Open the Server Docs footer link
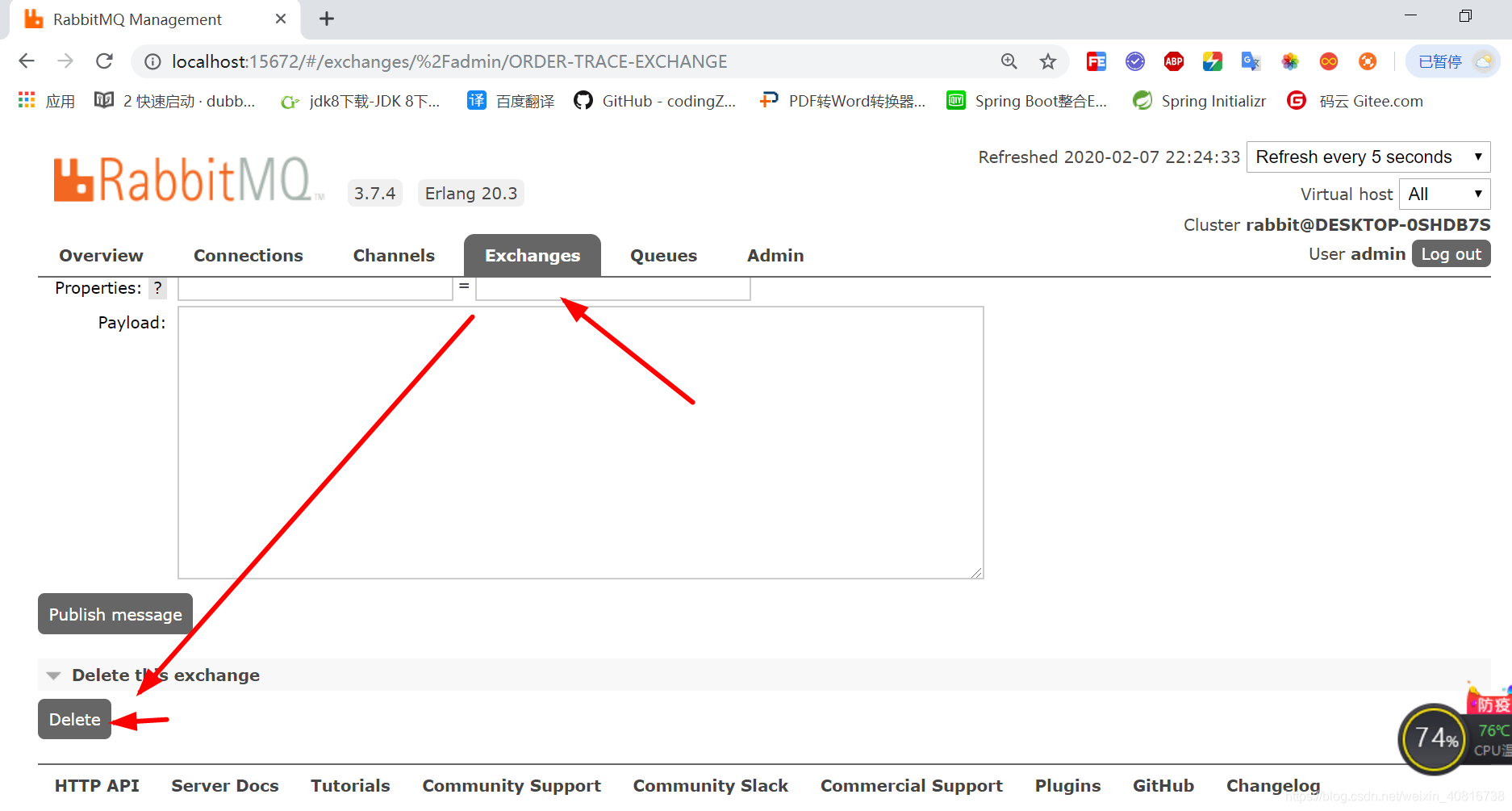 click(225, 785)
